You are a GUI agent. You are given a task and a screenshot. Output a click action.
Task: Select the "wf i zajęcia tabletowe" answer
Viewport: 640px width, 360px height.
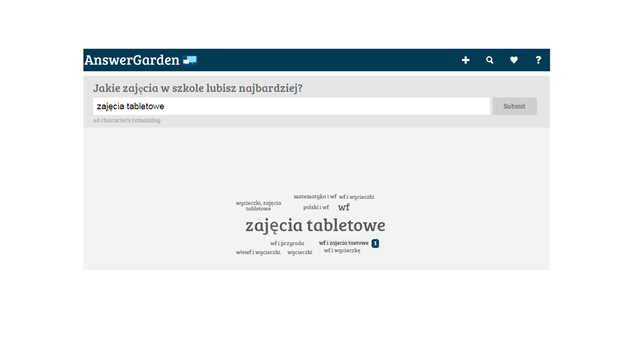344,243
